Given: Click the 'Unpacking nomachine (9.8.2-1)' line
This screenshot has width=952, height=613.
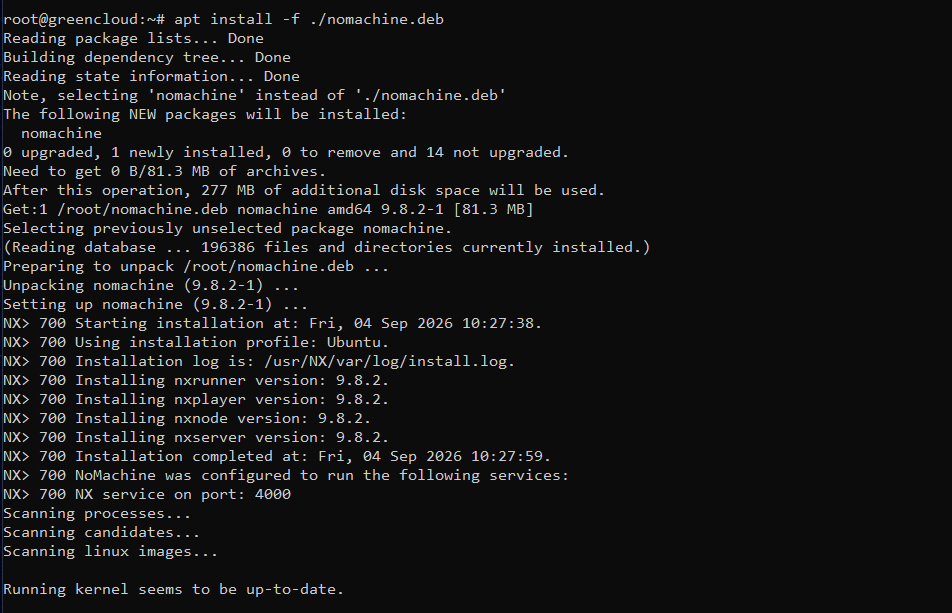Looking at the screenshot, I should click(151, 285).
